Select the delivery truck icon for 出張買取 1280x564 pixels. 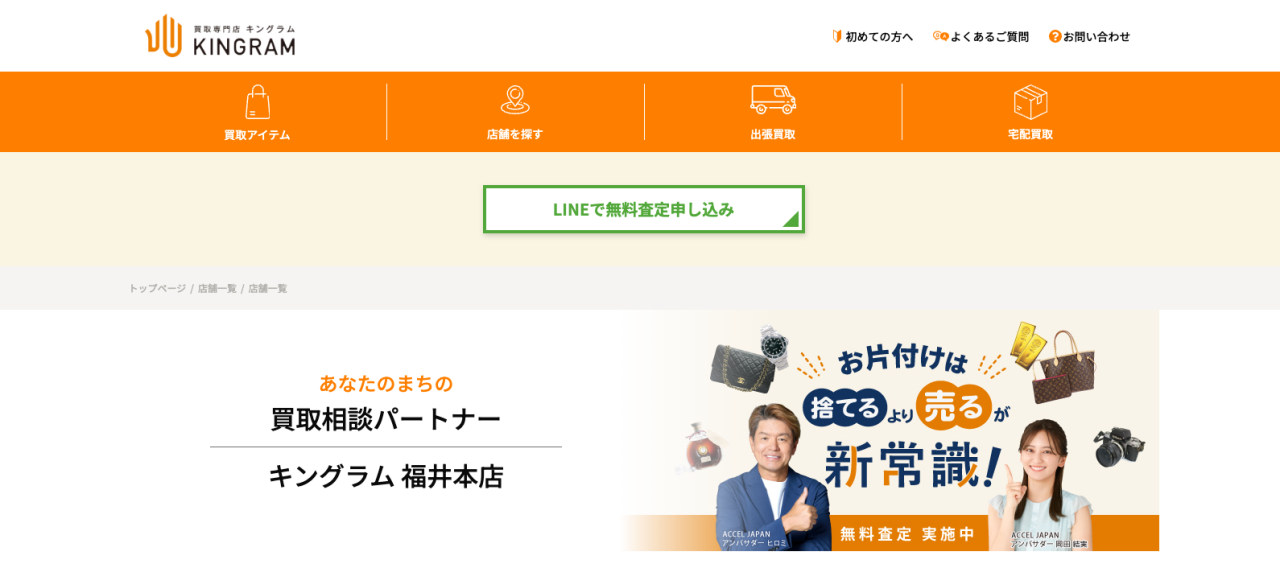tap(773, 99)
